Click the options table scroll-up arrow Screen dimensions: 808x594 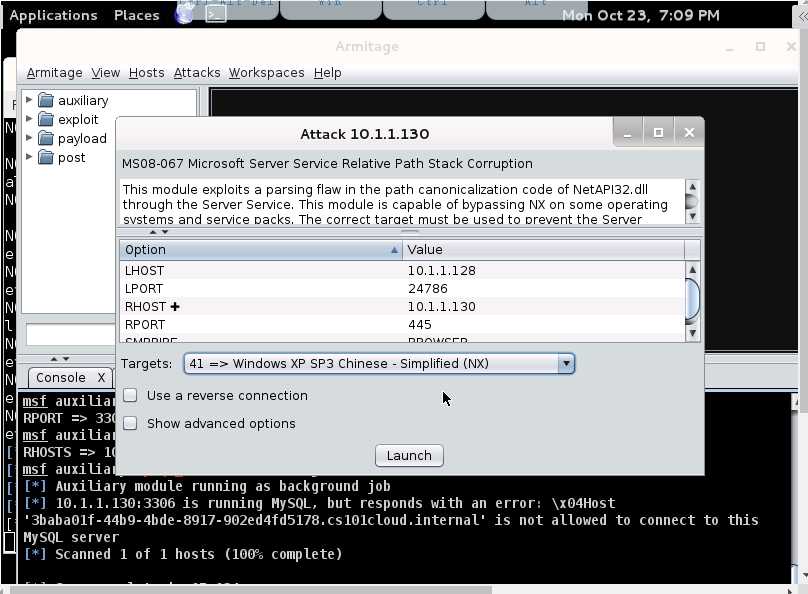click(x=693, y=269)
